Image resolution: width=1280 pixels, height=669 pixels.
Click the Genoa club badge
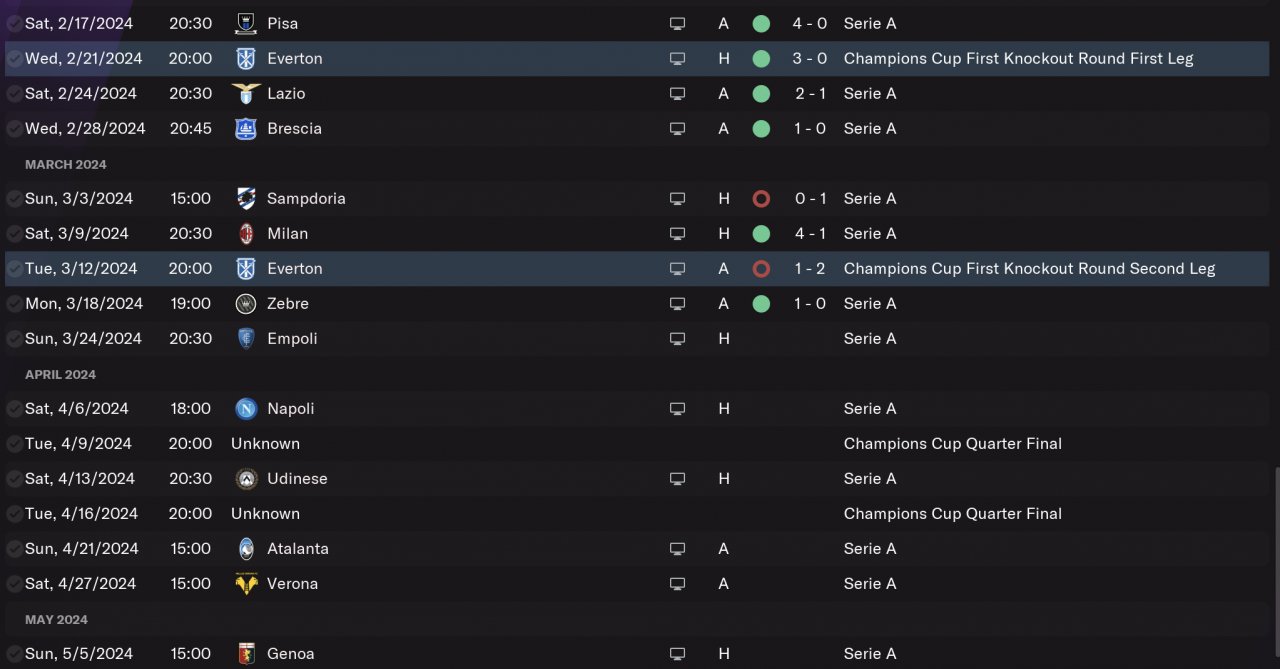(245, 653)
